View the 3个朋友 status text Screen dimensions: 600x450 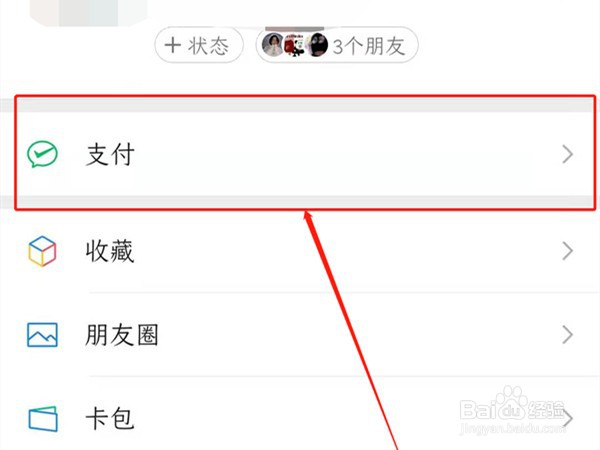368,46
